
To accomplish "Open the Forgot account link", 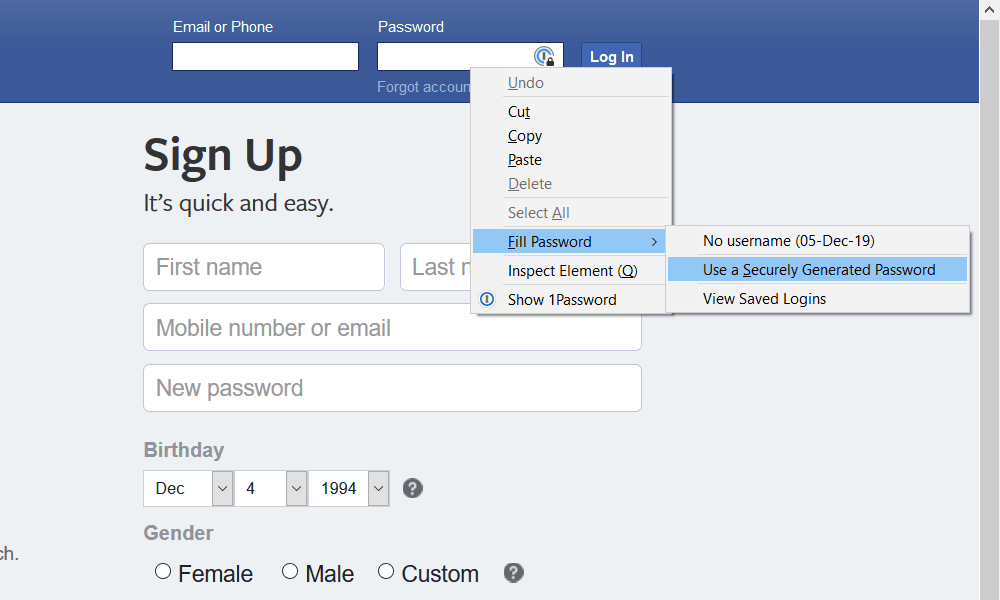I will [423, 87].
